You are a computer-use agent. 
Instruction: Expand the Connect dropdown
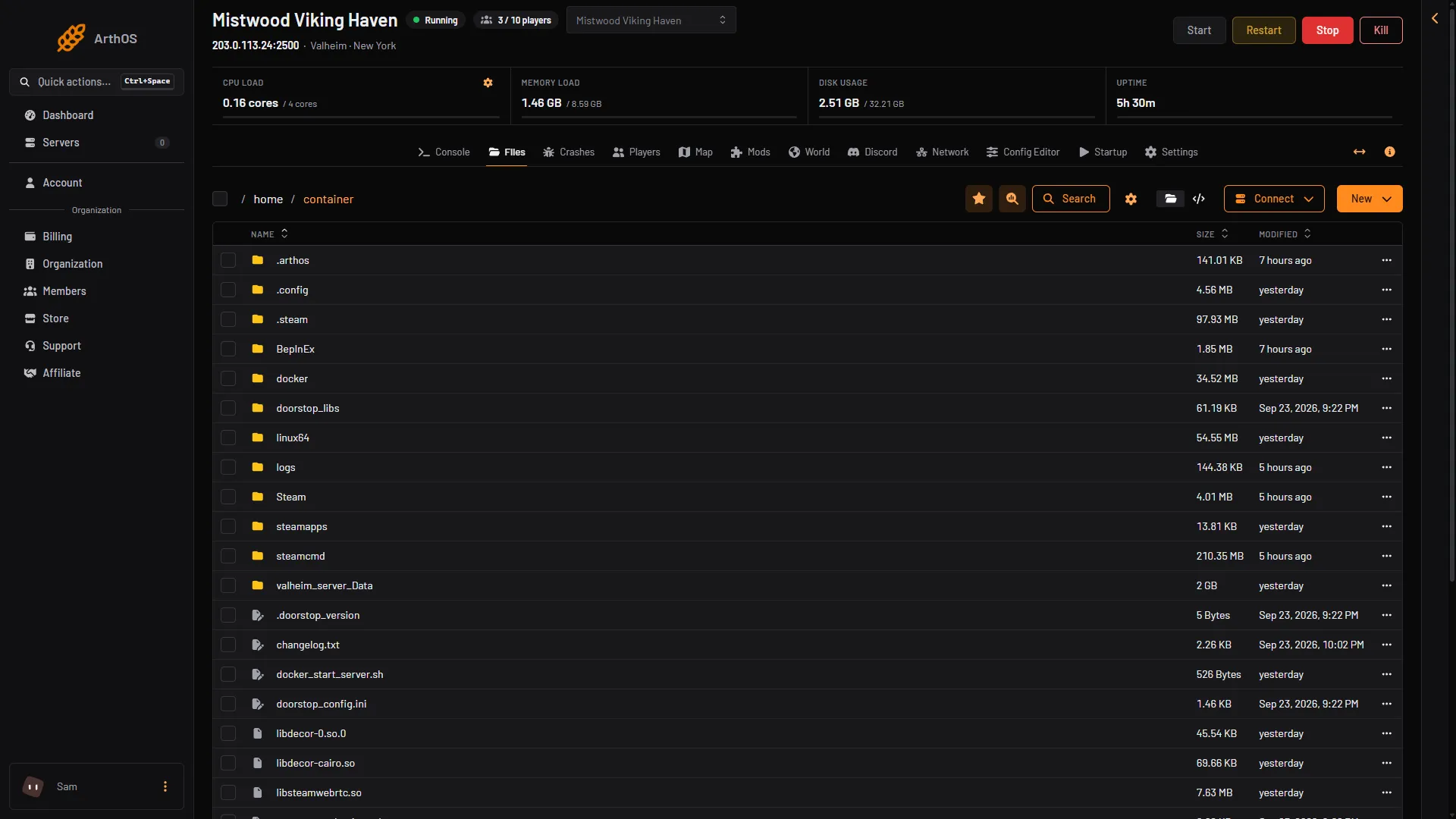pos(1274,199)
